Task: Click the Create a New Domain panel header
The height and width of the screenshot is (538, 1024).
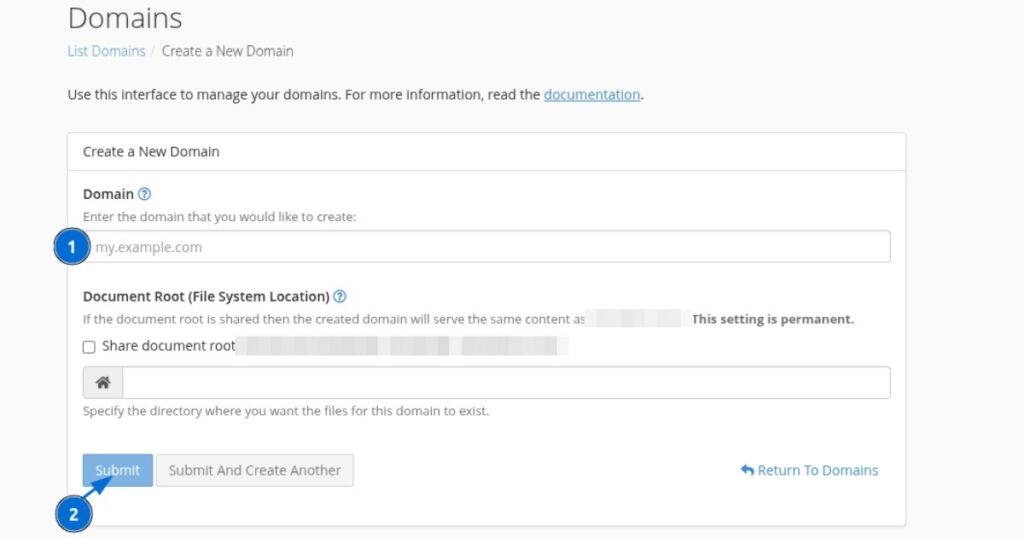Action: 151,152
